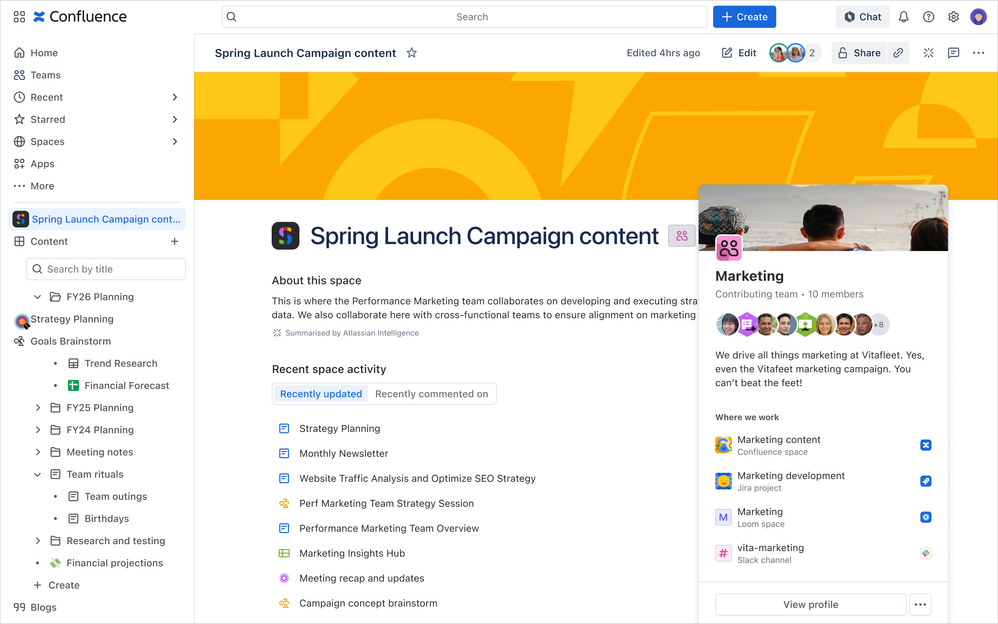Screen dimensions: 998x624
Task: Expand the Spaces menu chevron
Action: [174, 141]
